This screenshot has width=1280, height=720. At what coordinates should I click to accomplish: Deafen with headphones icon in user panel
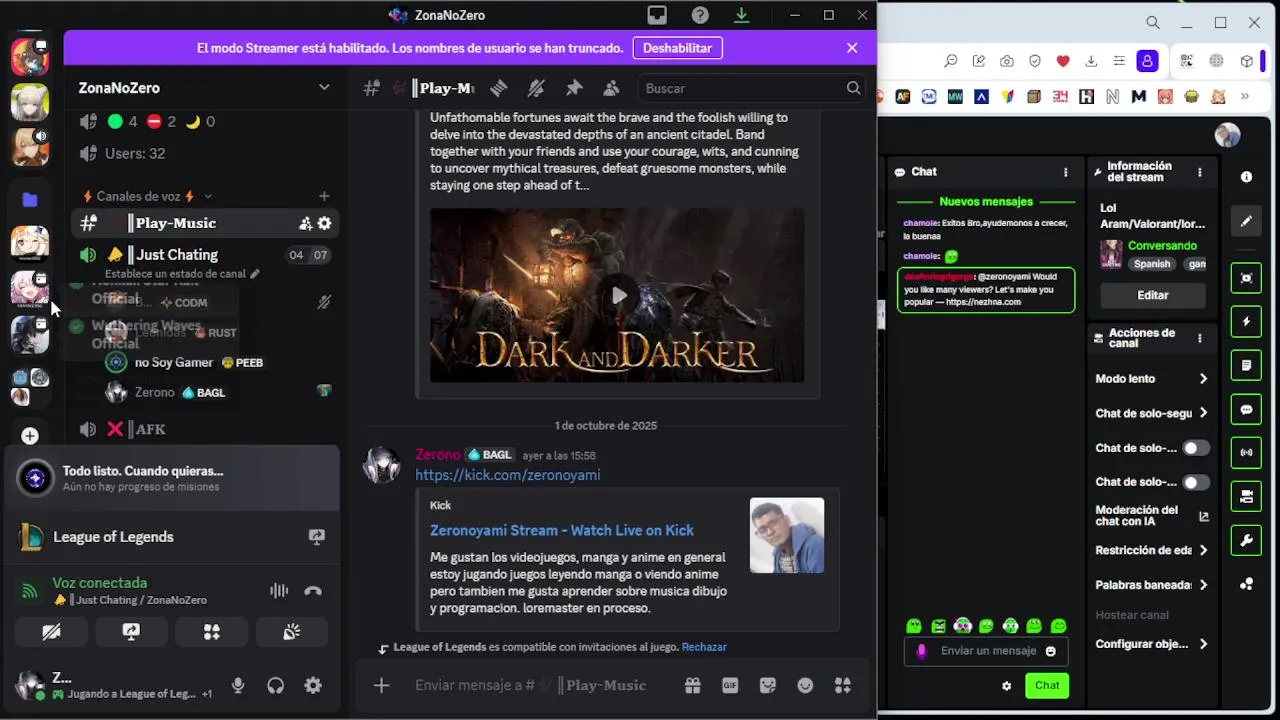click(x=276, y=685)
